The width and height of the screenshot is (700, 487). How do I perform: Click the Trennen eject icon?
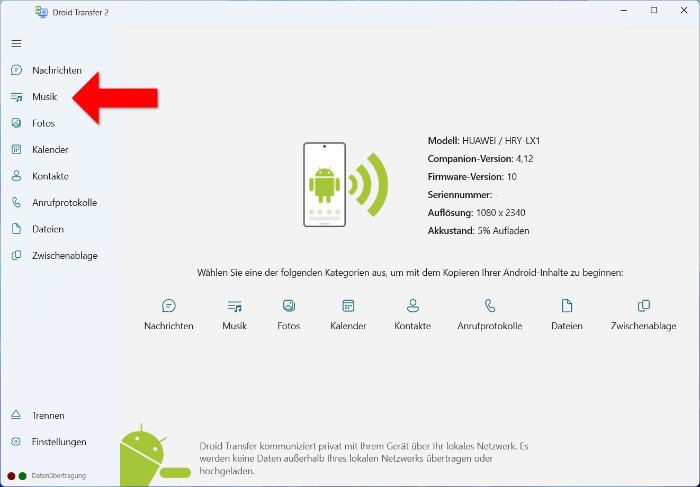tap(16, 415)
